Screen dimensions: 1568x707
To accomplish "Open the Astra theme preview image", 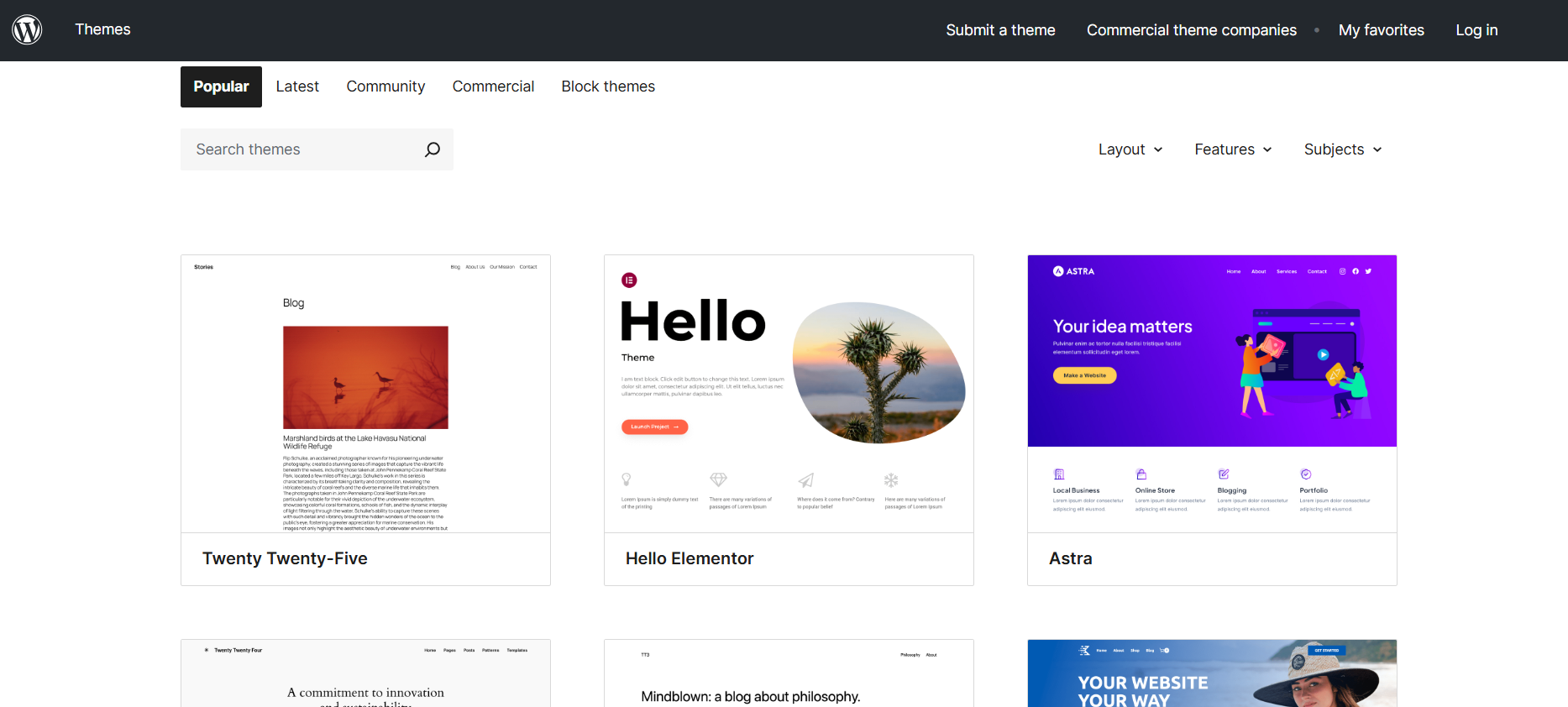I will (x=1212, y=394).
